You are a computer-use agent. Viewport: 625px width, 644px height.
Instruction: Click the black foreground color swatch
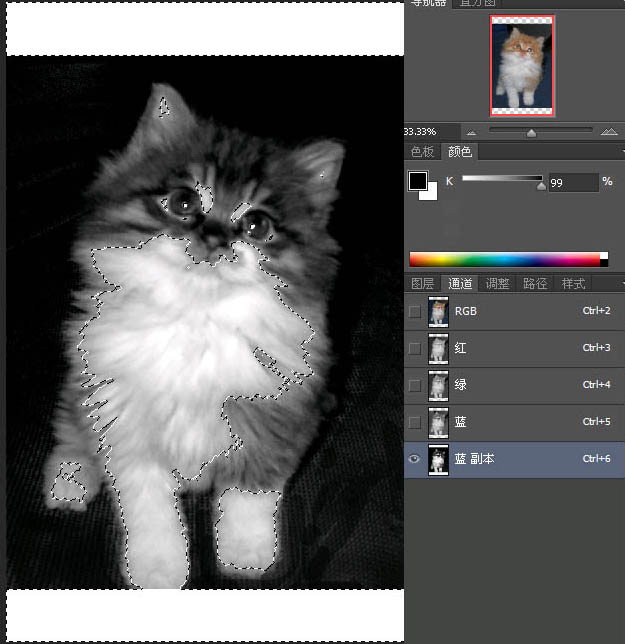pos(417,181)
